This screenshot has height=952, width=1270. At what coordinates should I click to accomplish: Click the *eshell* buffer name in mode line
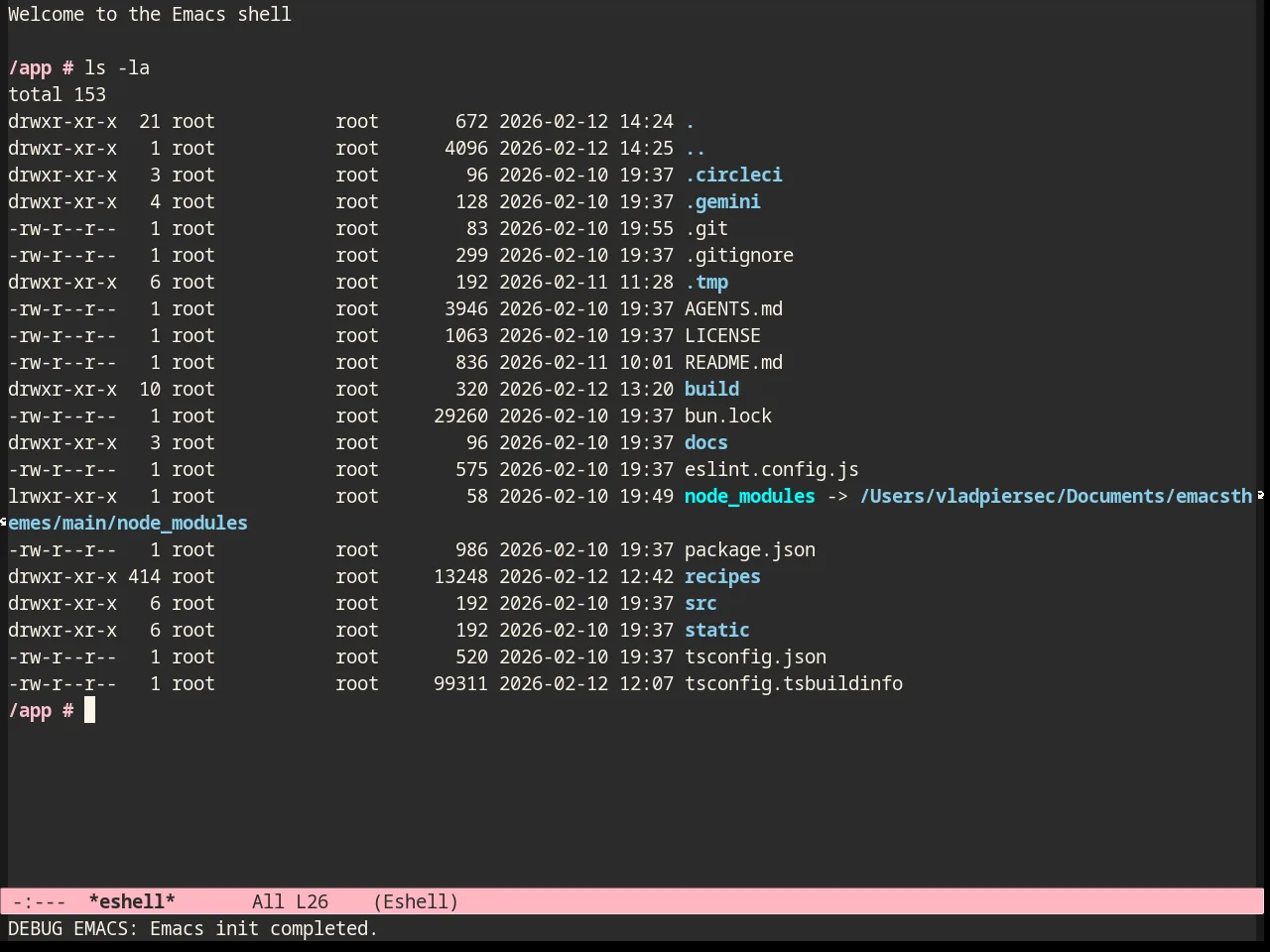[132, 901]
